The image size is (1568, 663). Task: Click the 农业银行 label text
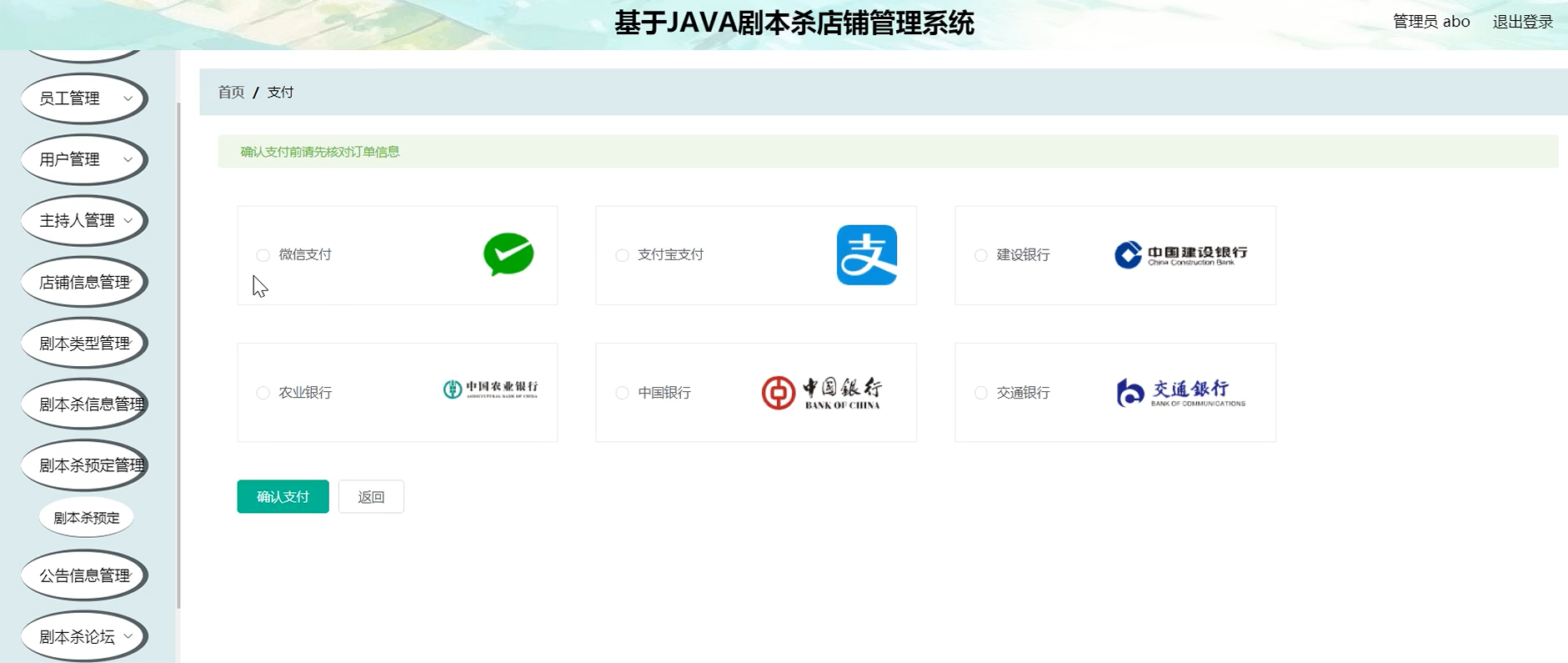(x=305, y=392)
